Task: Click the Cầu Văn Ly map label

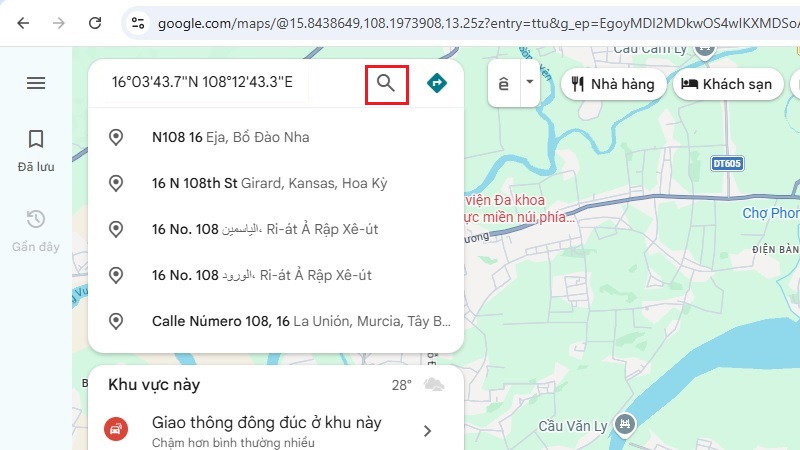Action: point(573,426)
